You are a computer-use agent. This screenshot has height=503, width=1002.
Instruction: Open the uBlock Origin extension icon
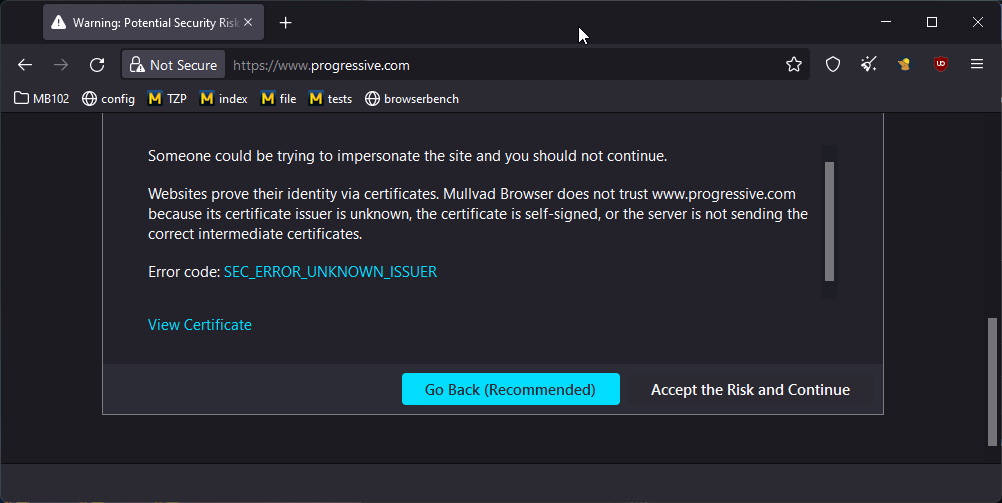coord(941,64)
